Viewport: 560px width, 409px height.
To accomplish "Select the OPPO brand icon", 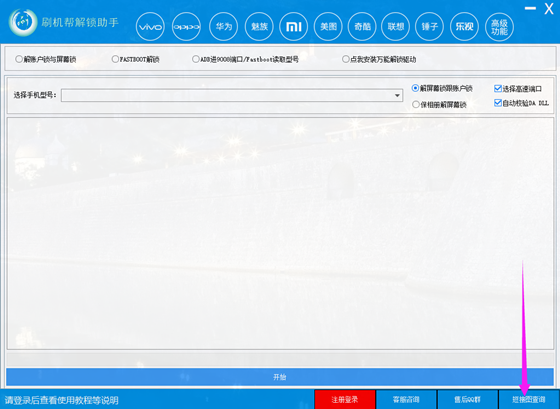I will 186,27.
